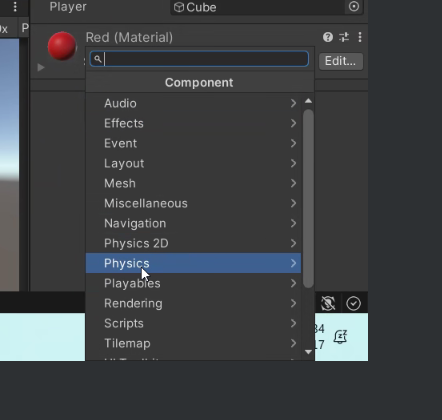Click the circled checkmark status icon

(353, 303)
